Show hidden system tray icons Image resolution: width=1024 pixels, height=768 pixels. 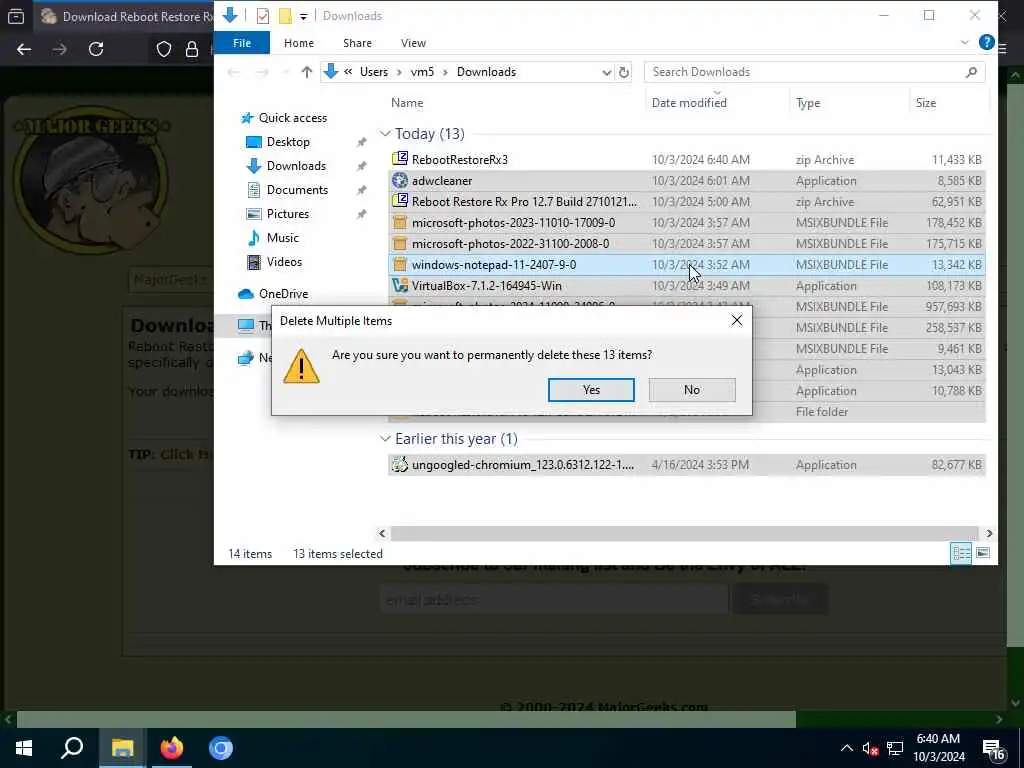(846, 748)
